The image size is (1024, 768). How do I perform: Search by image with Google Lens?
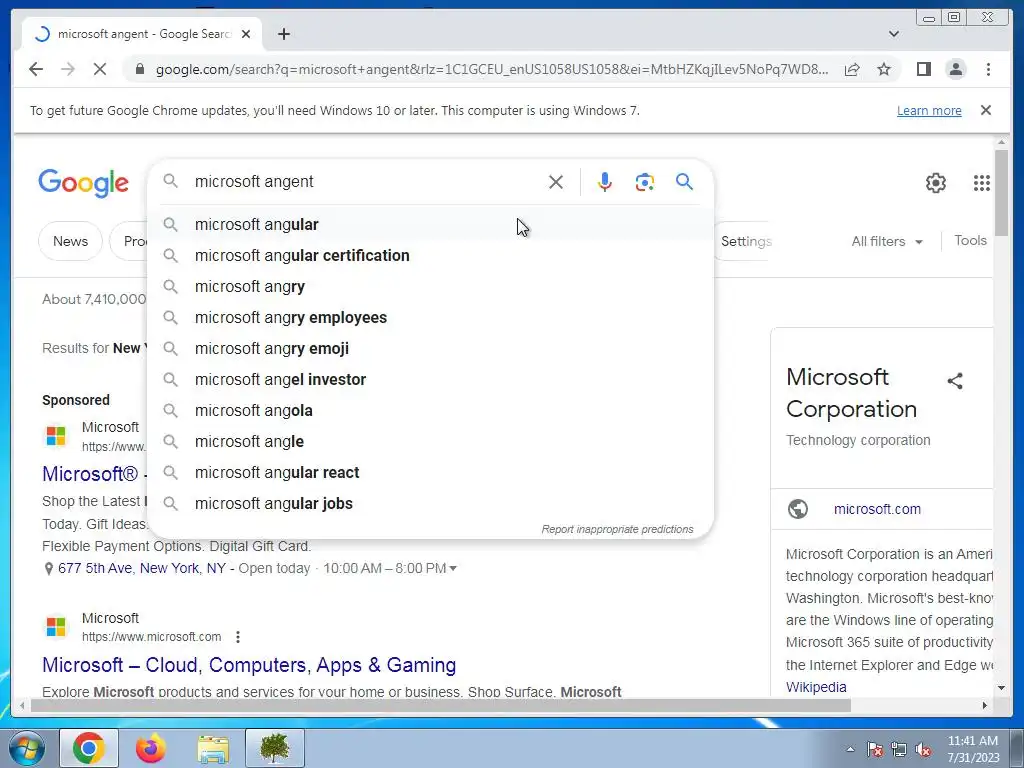pyautogui.click(x=645, y=182)
